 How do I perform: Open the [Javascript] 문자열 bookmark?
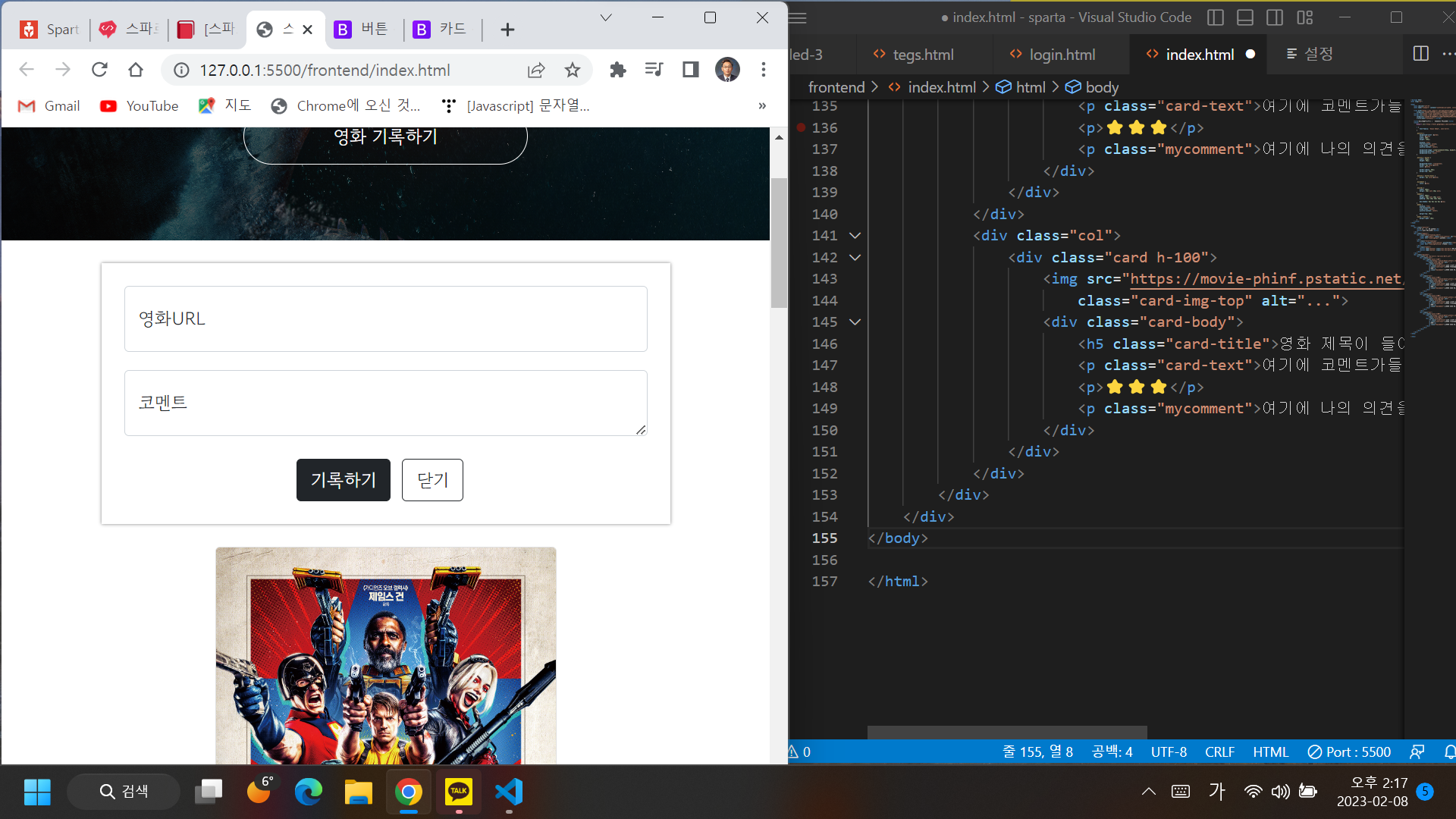[x=516, y=106]
